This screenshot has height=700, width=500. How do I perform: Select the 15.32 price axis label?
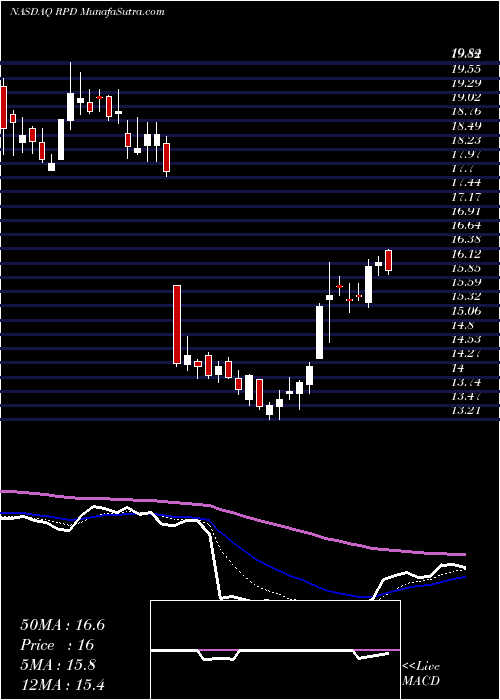466,297
